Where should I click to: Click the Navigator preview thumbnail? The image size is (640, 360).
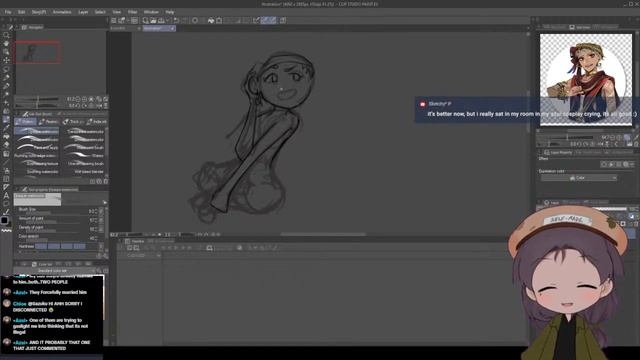point(37,52)
